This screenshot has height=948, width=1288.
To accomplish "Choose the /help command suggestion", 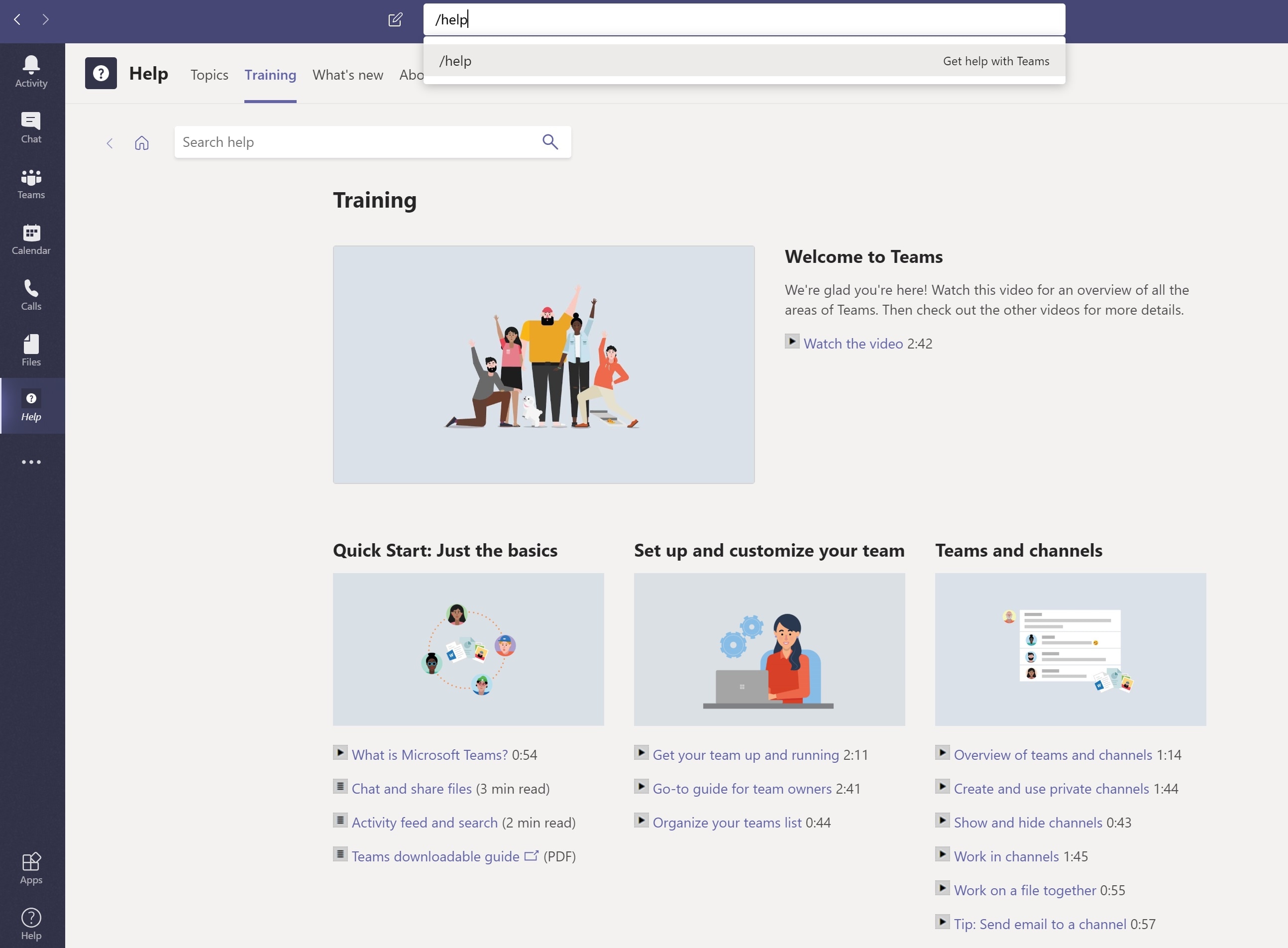I will [x=745, y=61].
